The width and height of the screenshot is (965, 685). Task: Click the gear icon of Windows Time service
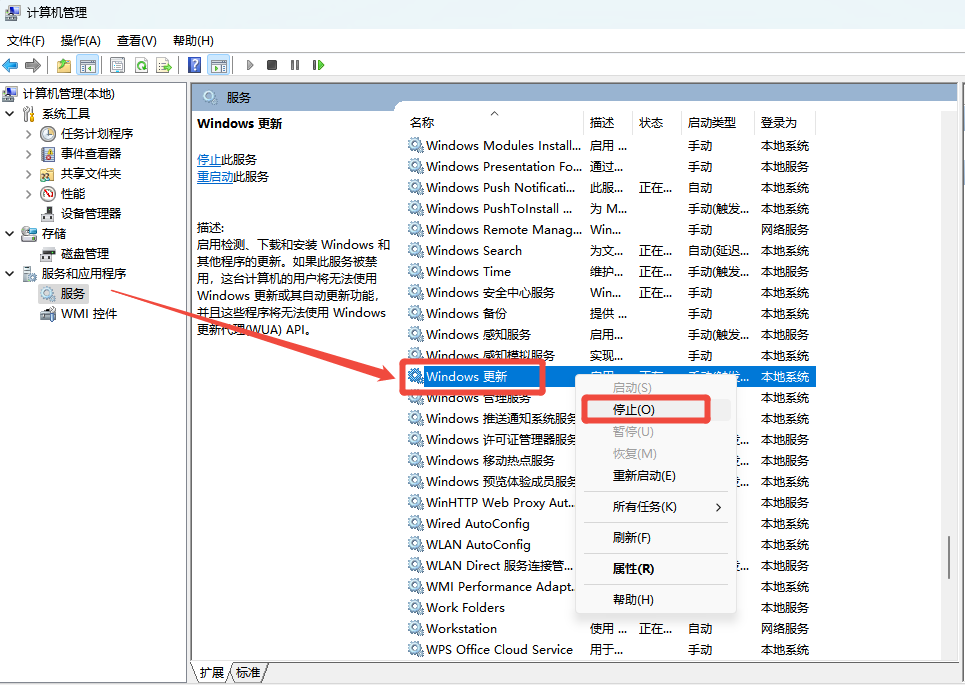(x=416, y=271)
